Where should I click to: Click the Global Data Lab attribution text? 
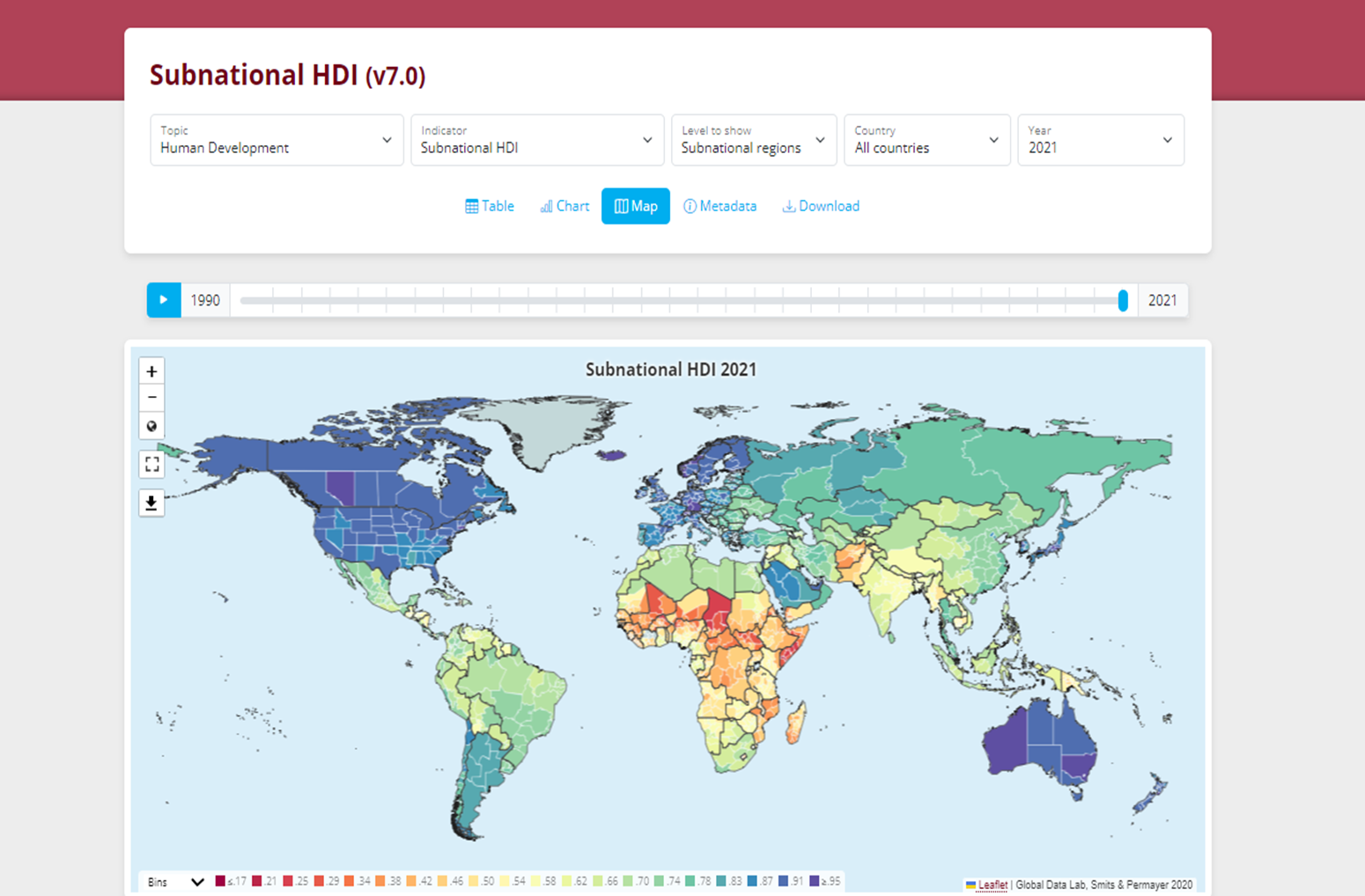[1104, 885]
